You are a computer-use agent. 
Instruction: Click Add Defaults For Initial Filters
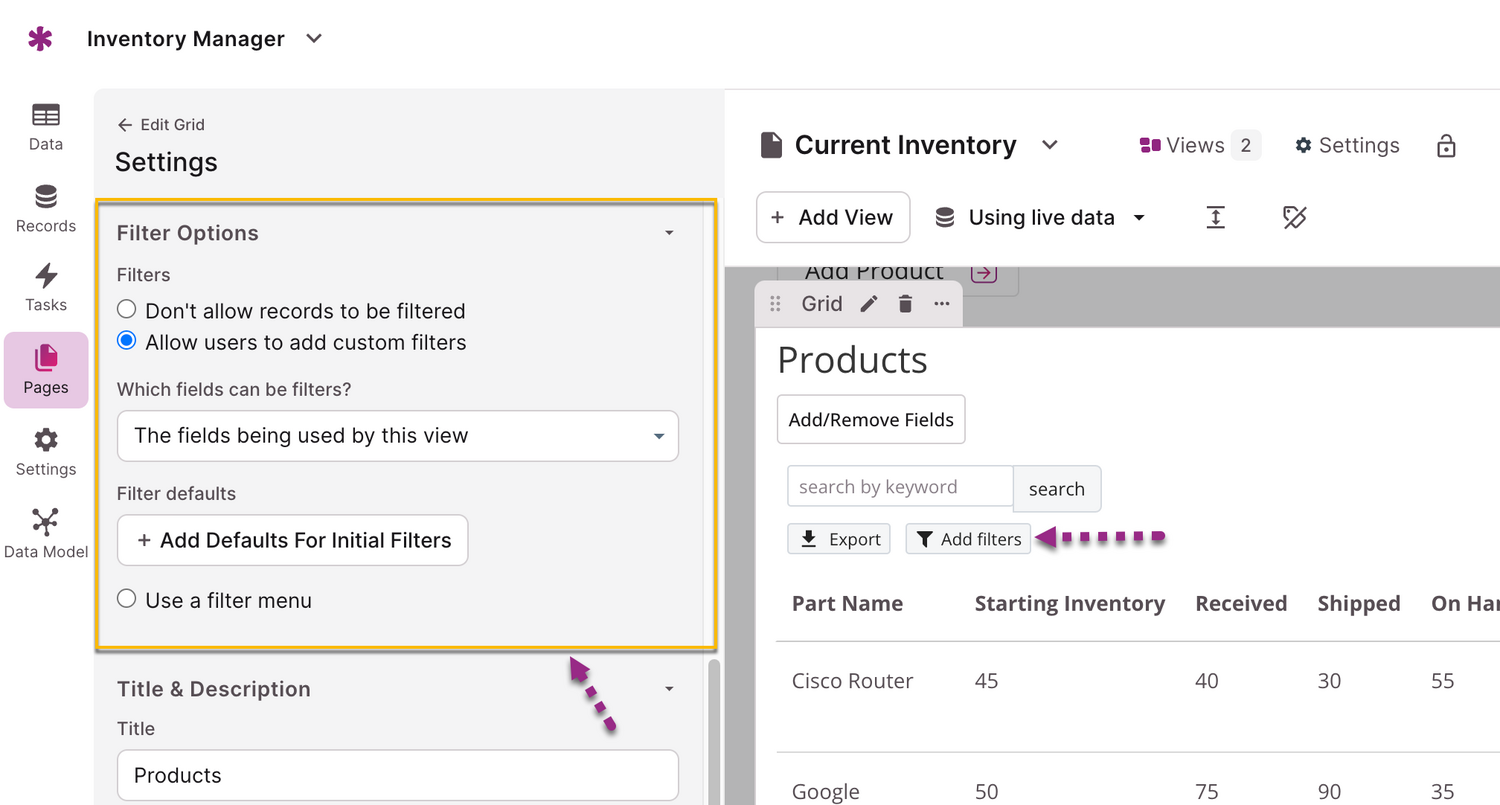tap(292, 540)
